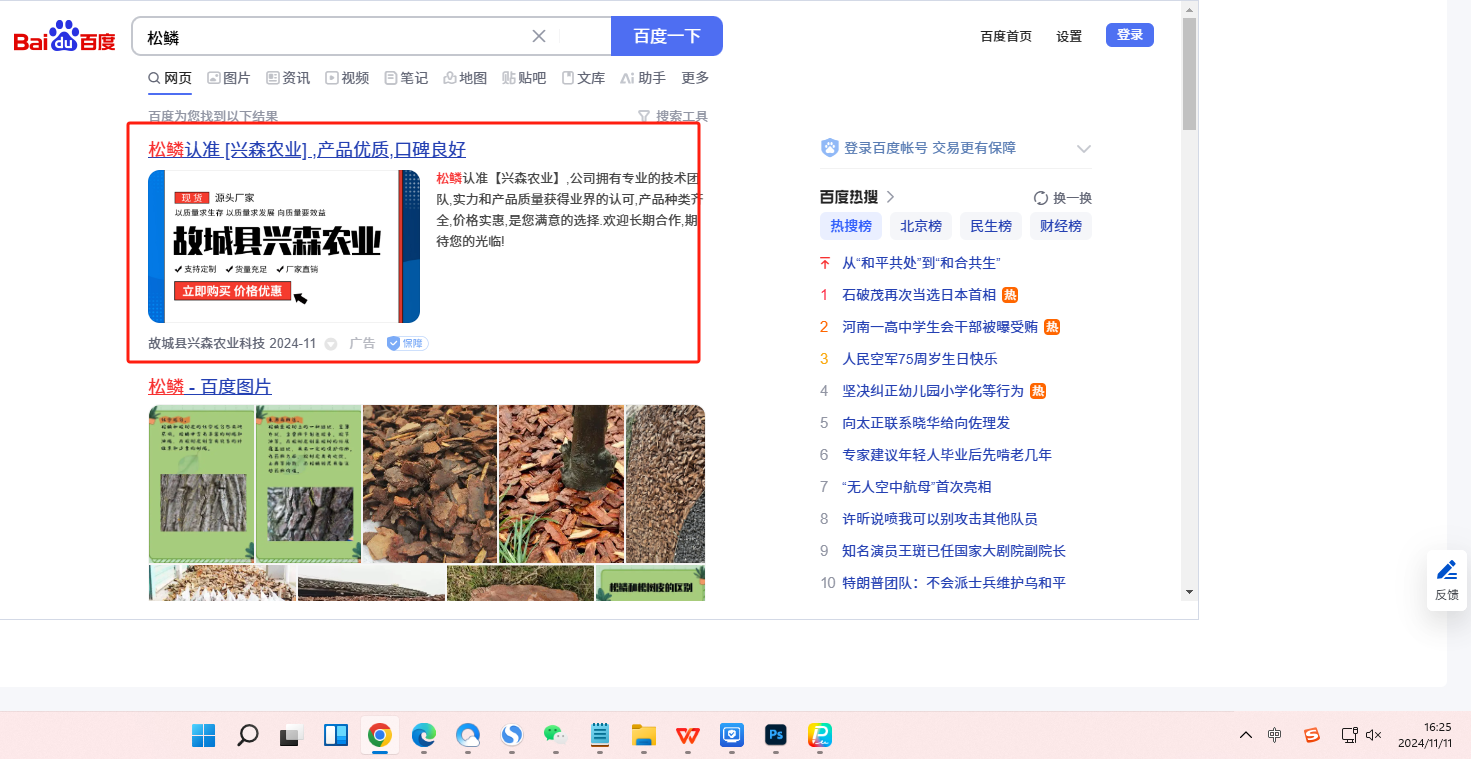This screenshot has height=759, width=1471.
Task: Click the 故城县兴森农业 ad image
Action: pyautogui.click(x=284, y=246)
